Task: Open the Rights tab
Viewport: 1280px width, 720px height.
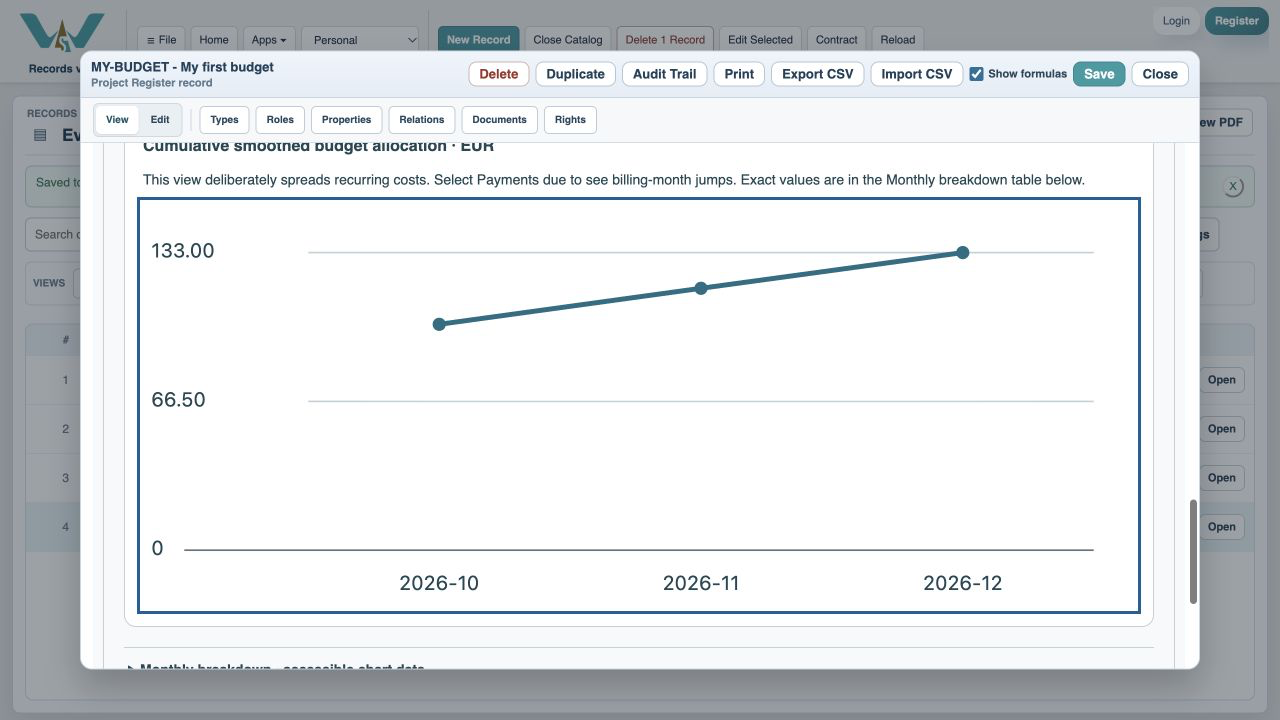Action: pos(570,120)
